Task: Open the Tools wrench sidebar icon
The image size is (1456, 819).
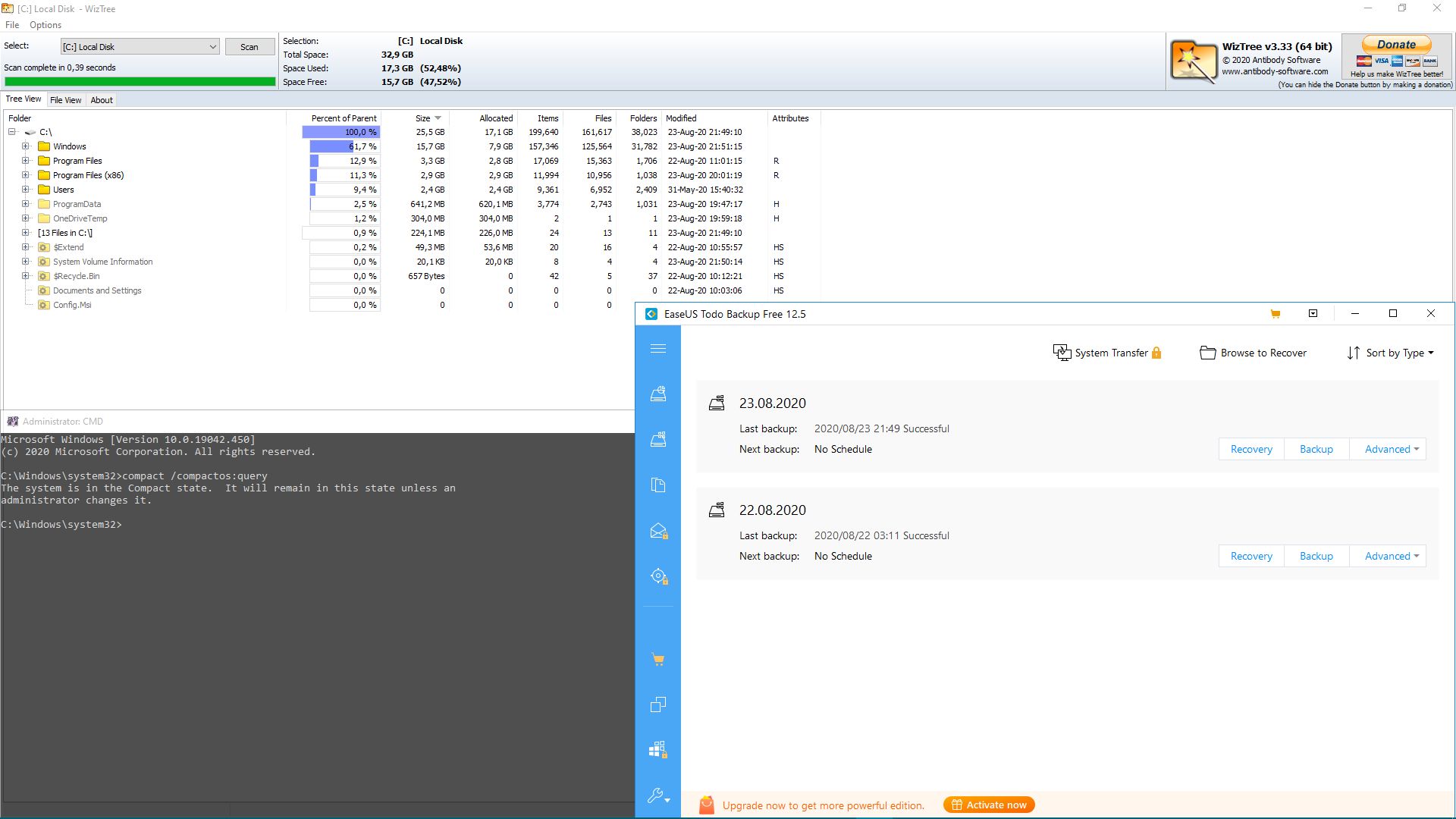Action: pyautogui.click(x=657, y=795)
